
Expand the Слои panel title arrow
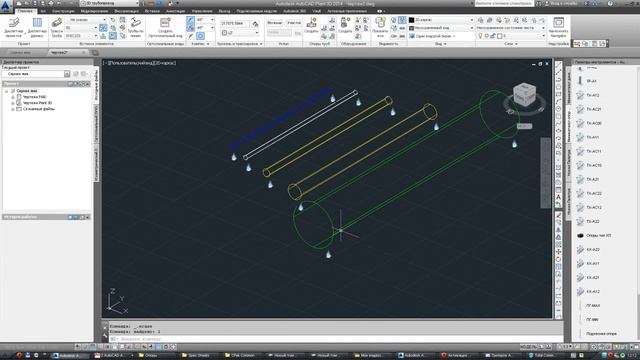[x=516, y=44]
